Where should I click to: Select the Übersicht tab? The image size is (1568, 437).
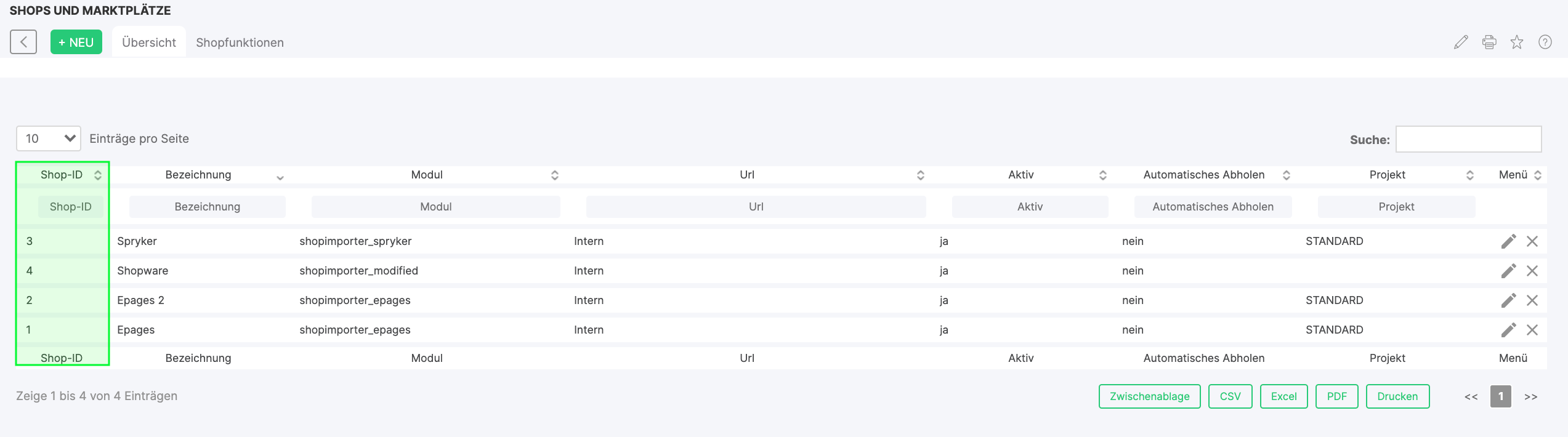[x=149, y=42]
